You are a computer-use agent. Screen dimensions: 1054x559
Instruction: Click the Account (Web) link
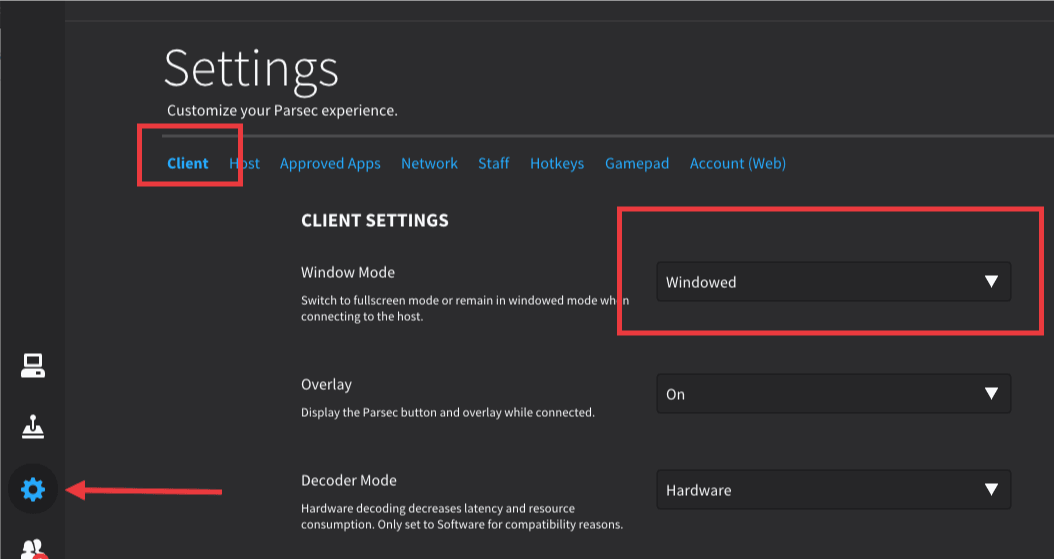(738, 163)
